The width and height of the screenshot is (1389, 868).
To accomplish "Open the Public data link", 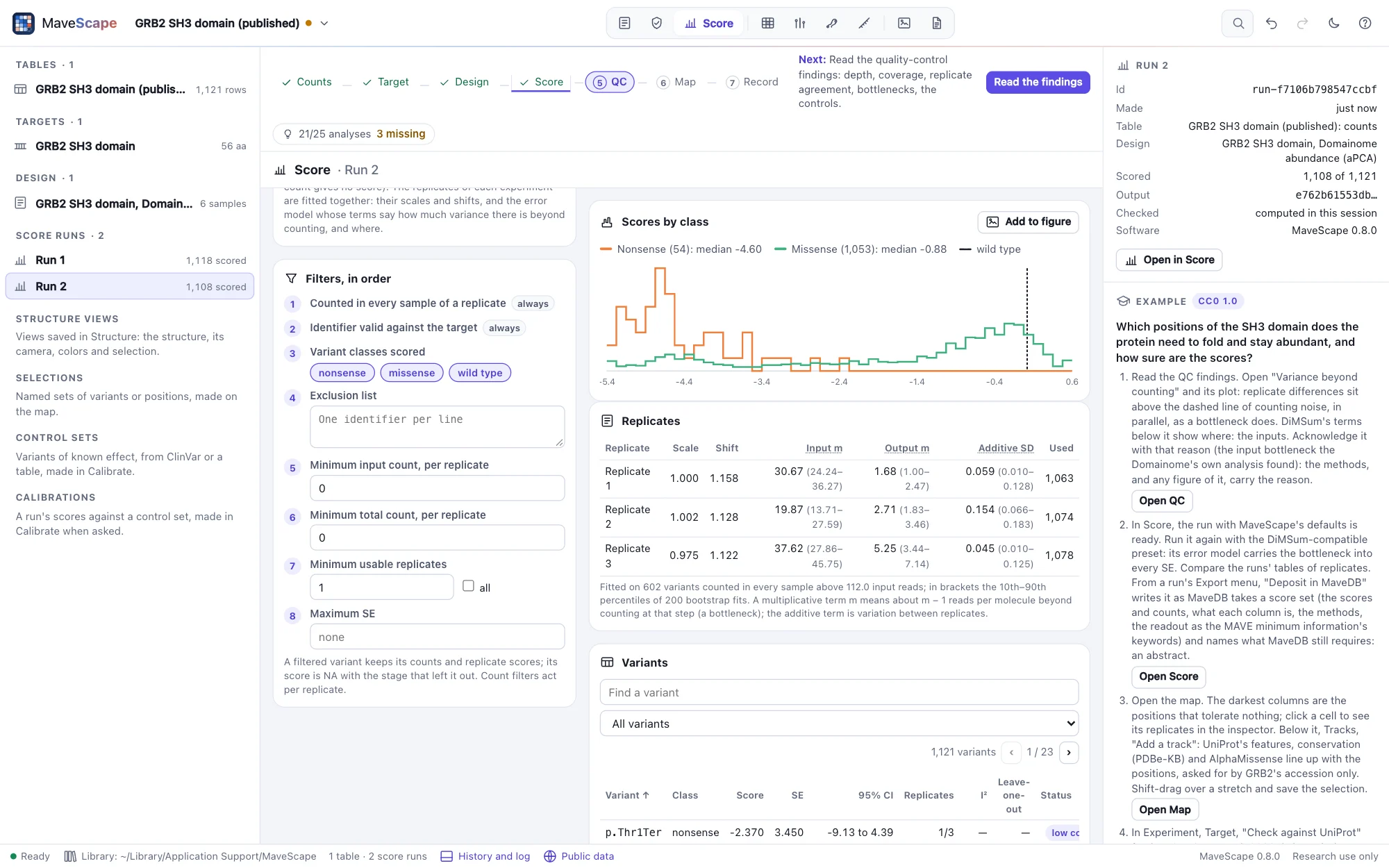I will [579, 856].
